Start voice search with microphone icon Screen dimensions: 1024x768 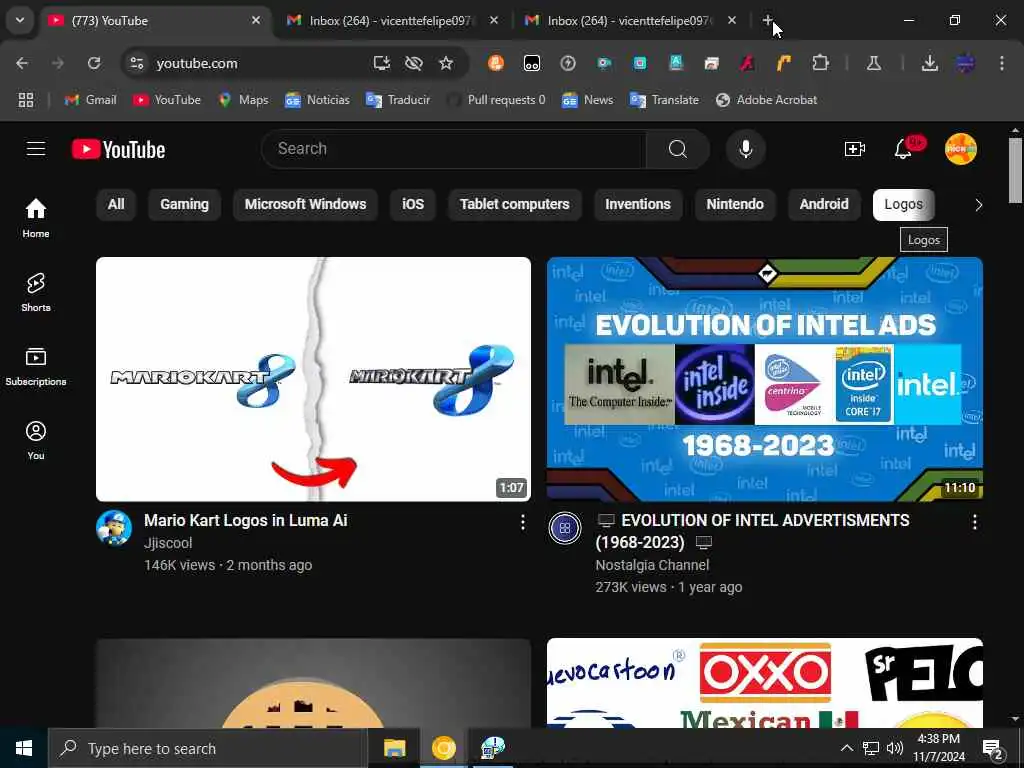point(745,149)
